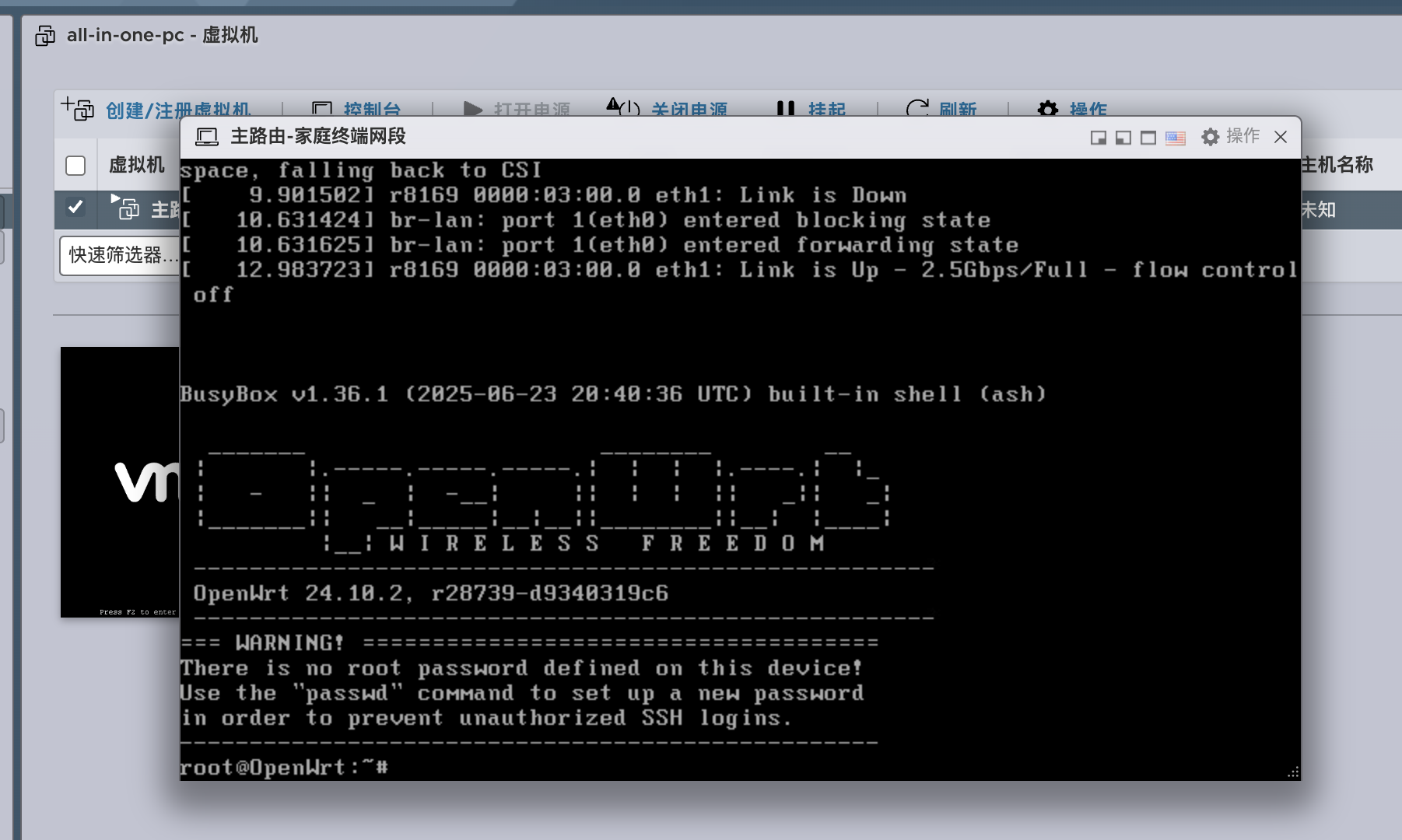Click the 主路由-家庭终端网段 console title
Image resolution: width=1402 pixels, height=840 pixels.
pos(318,136)
